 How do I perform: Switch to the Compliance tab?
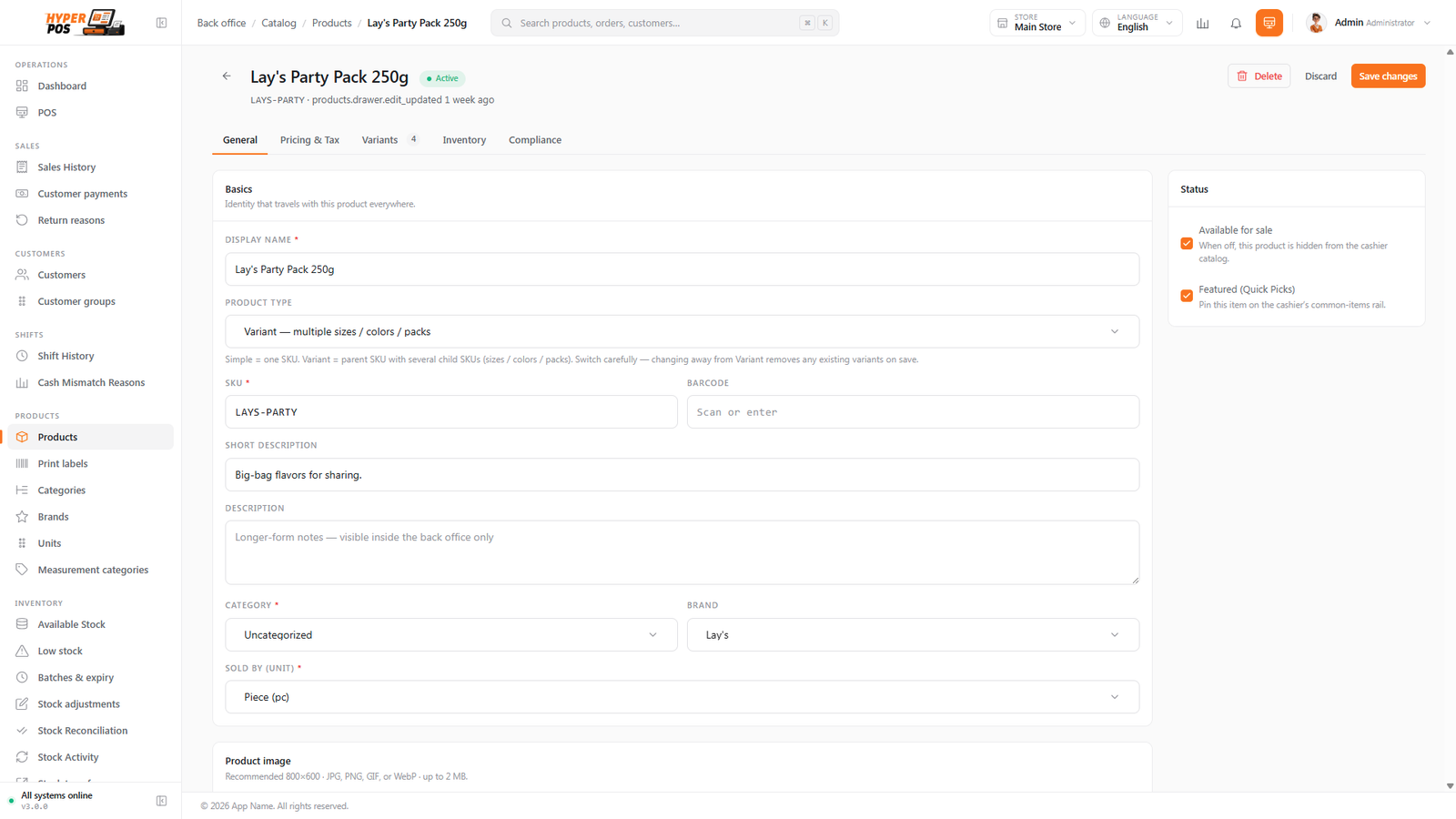pyautogui.click(x=535, y=140)
